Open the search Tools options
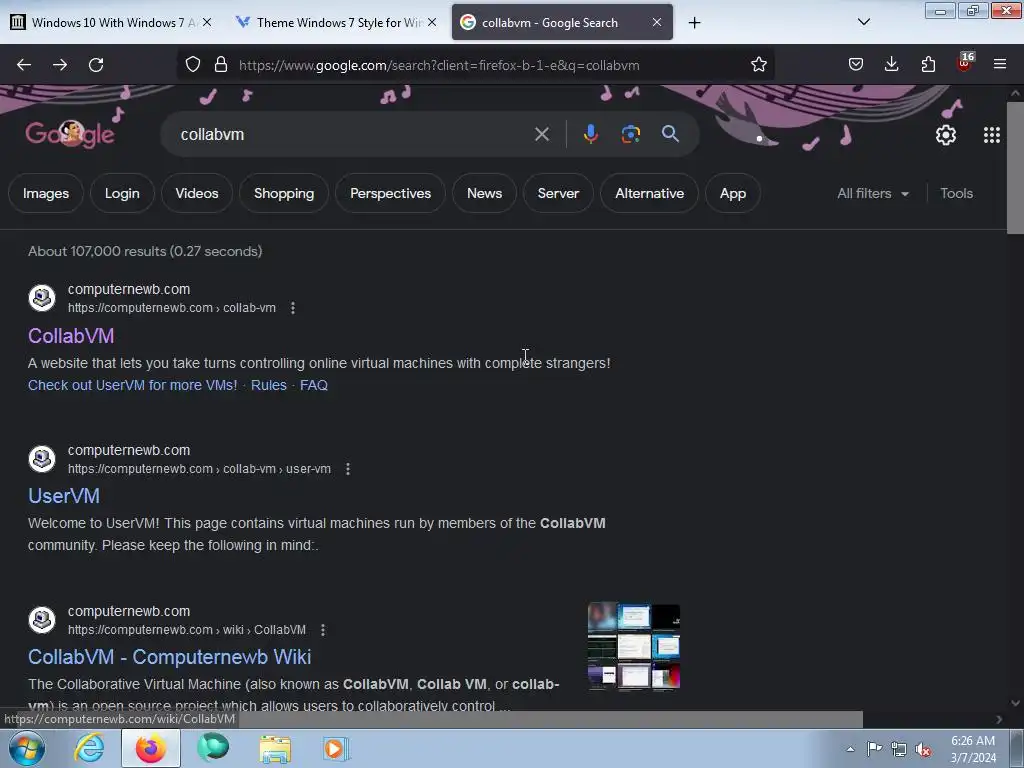The width and height of the screenshot is (1024, 768). tap(956, 193)
